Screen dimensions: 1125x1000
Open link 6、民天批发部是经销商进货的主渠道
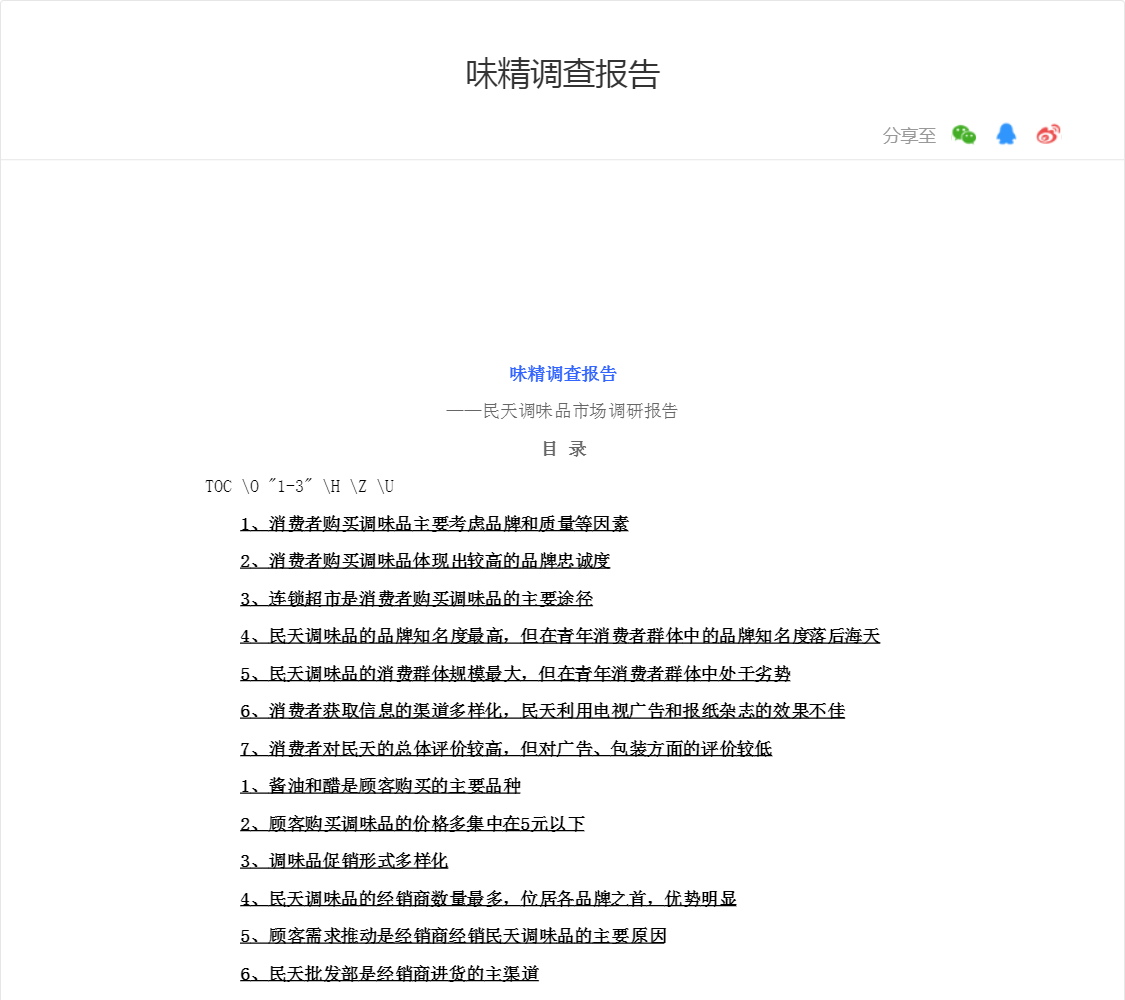coord(389,973)
